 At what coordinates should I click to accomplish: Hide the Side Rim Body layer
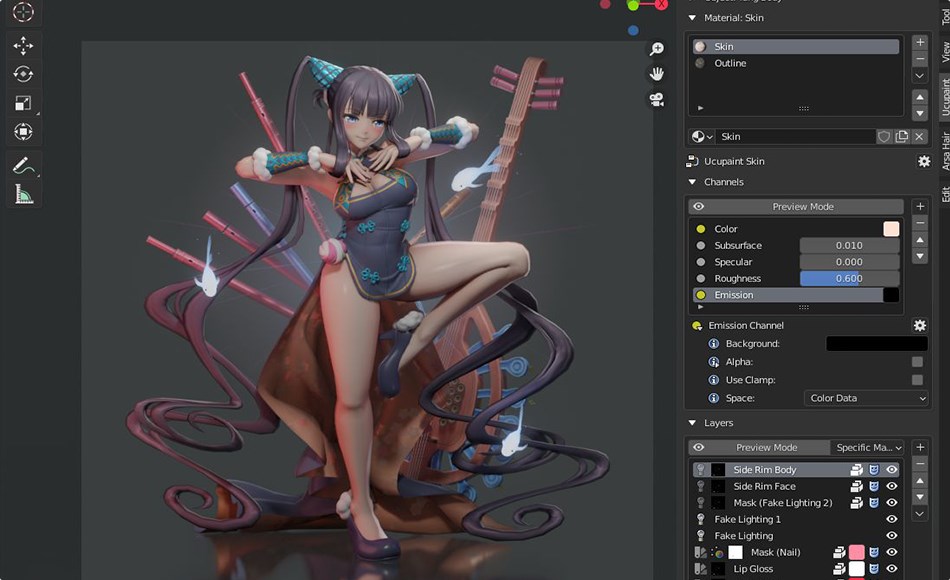pos(890,469)
